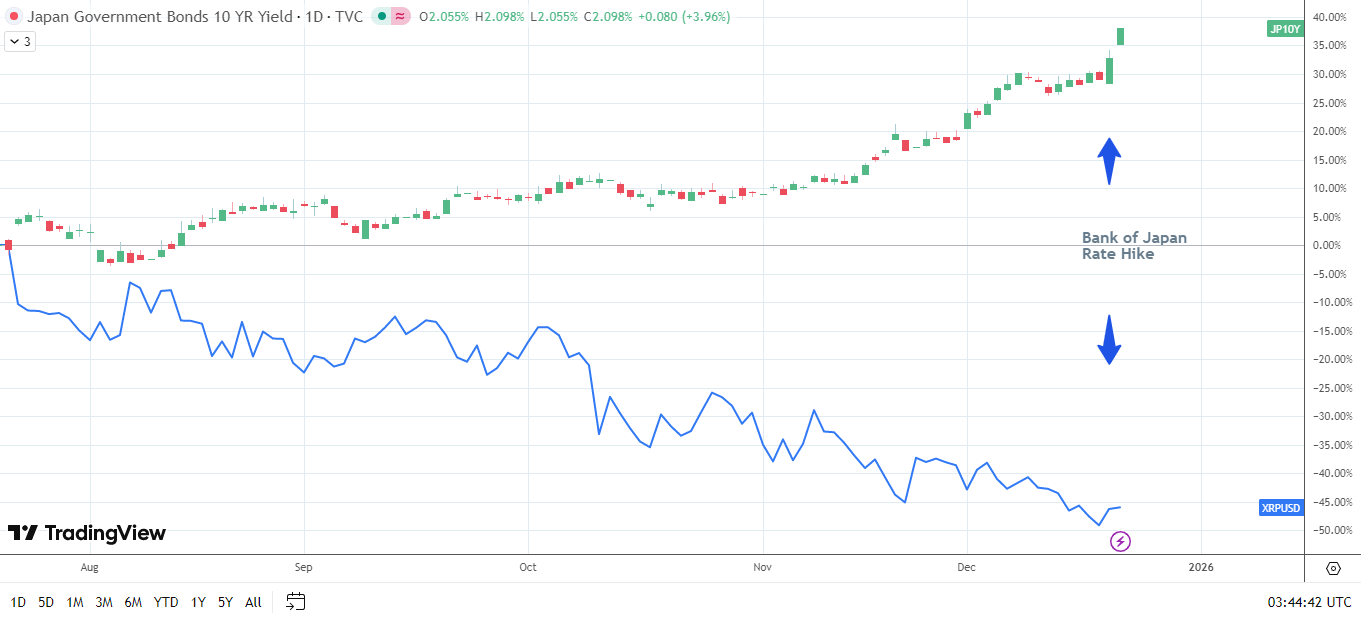Expand the indicators legend showing 3
The width and height of the screenshot is (1361, 621).
click(20, 42)
